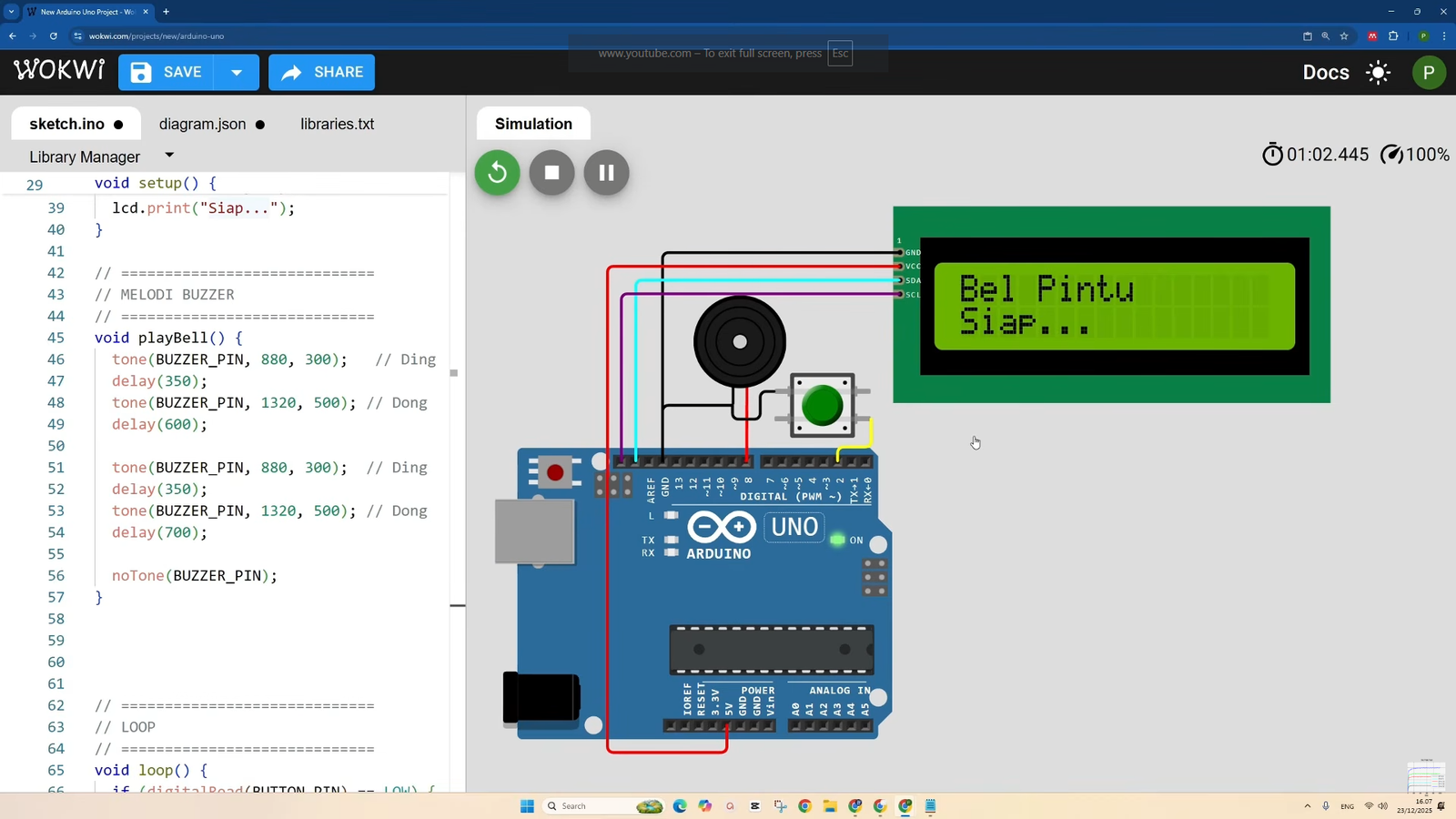Open the volume control in system tray

tap(1383, 806)
